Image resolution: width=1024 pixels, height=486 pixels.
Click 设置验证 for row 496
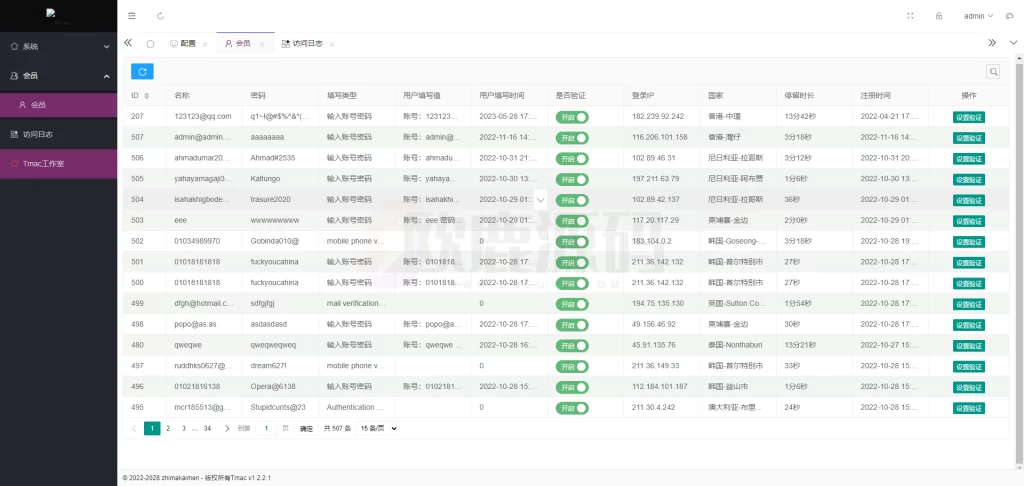click(968, 387)
